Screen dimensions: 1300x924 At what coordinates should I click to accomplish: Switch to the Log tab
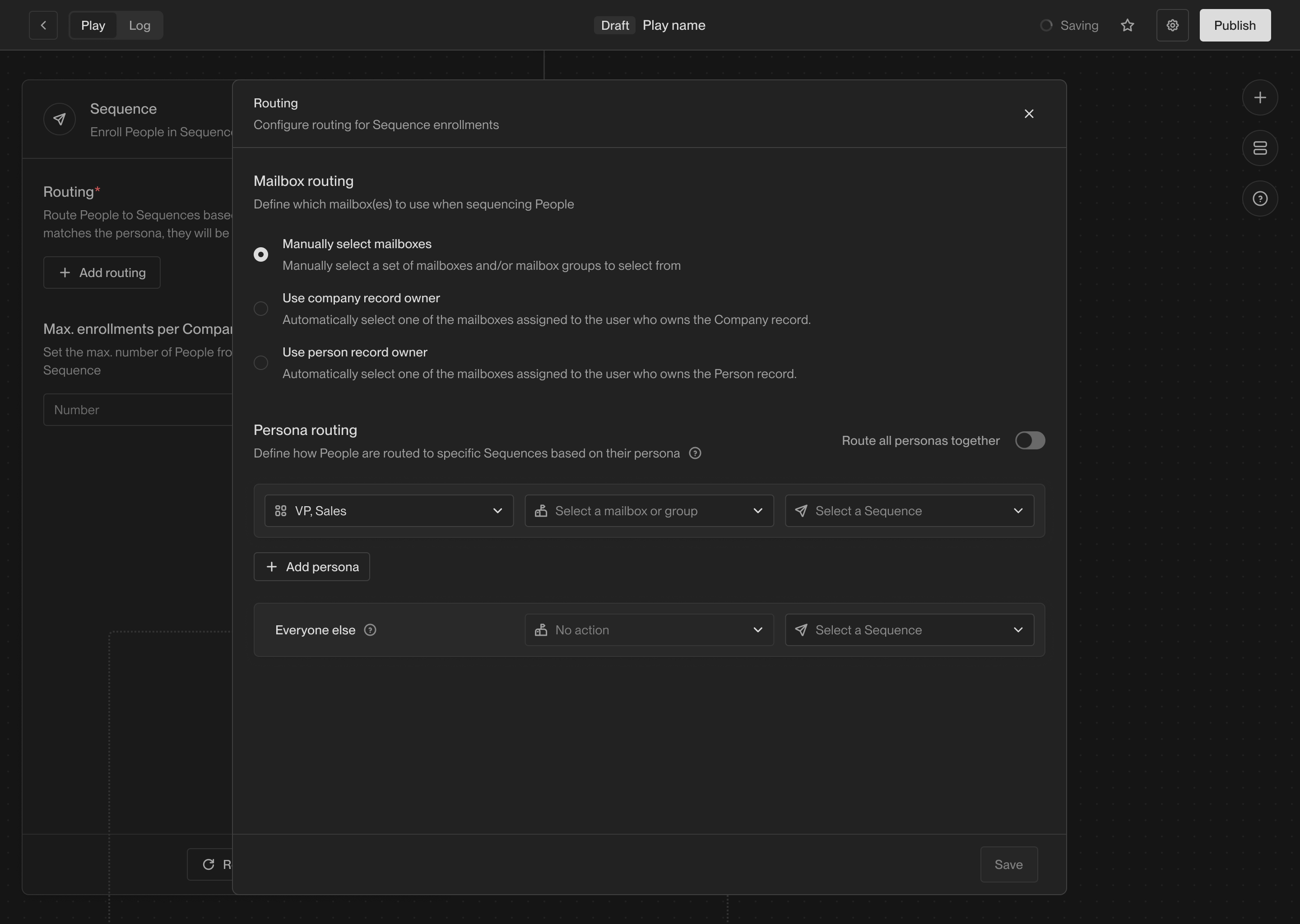[x=139, y=25]
